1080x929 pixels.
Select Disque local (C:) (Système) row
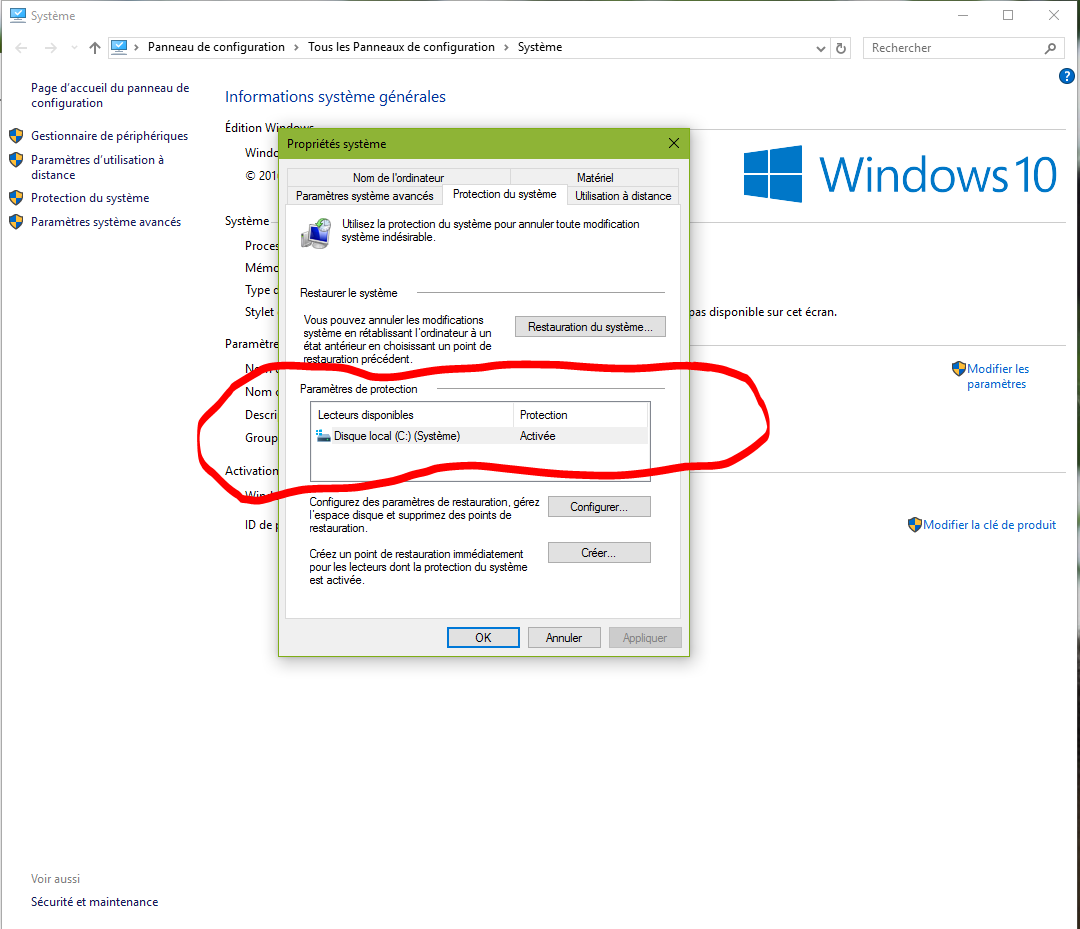(x=480, y=436)
